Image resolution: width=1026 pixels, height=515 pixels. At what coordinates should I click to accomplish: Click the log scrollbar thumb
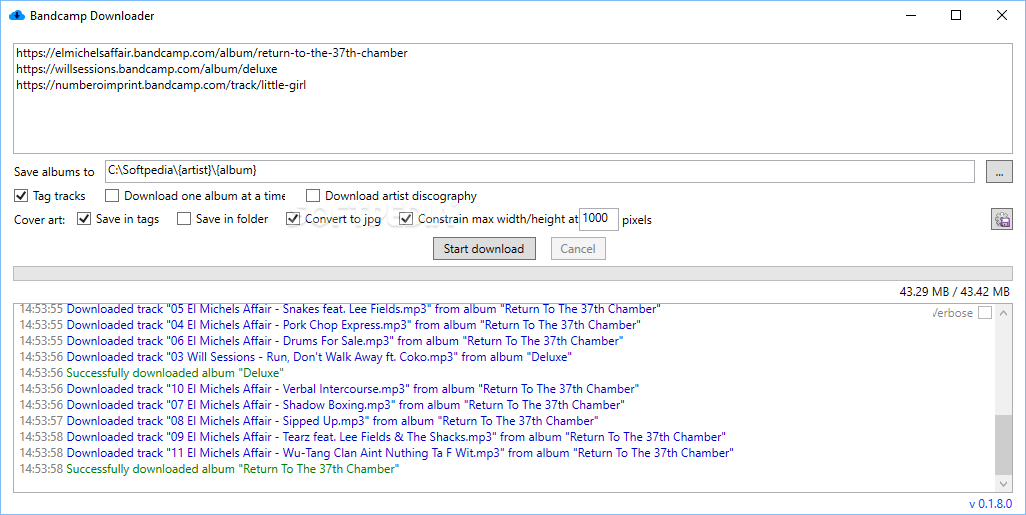pyautogui.click(x=1003, y=445)
